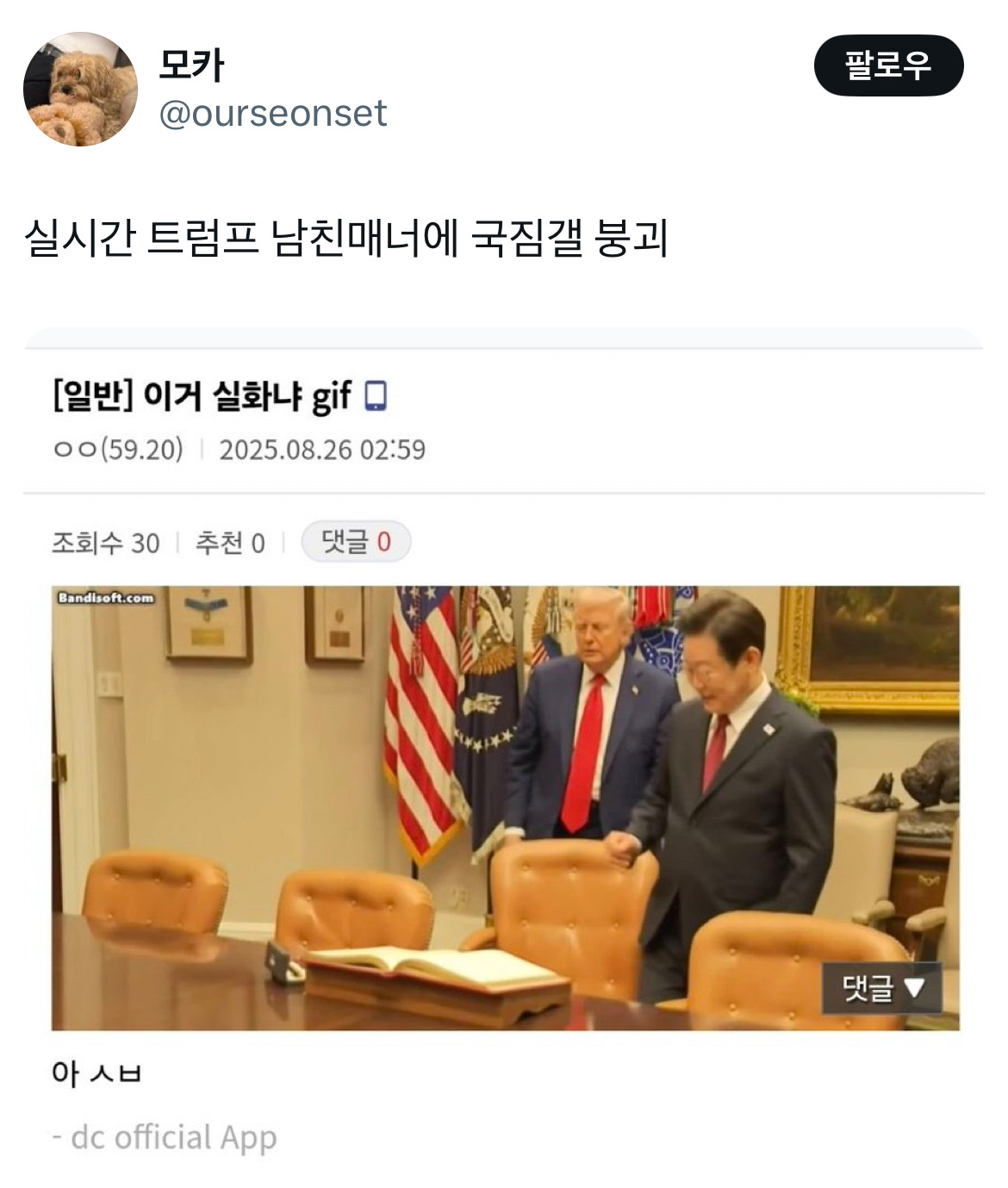Click the mobile device icon beside the post title
Image resolution: width=1008 pixels, height=1188 pixels.
tap(376, 395)
